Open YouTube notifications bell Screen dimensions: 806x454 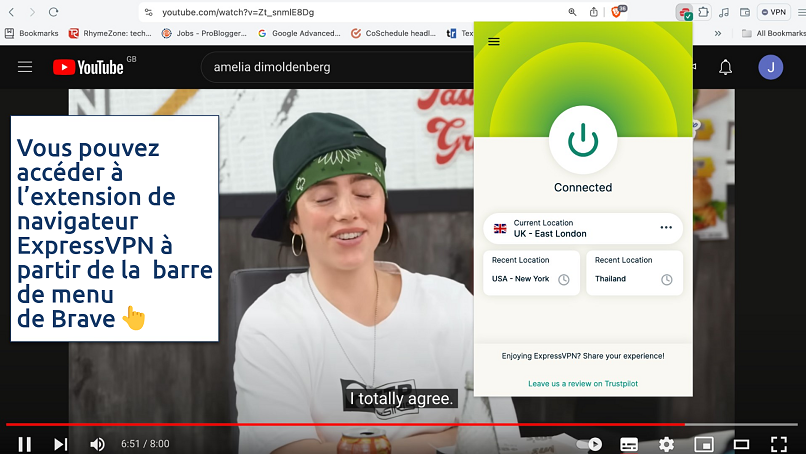tap(726, 67)
